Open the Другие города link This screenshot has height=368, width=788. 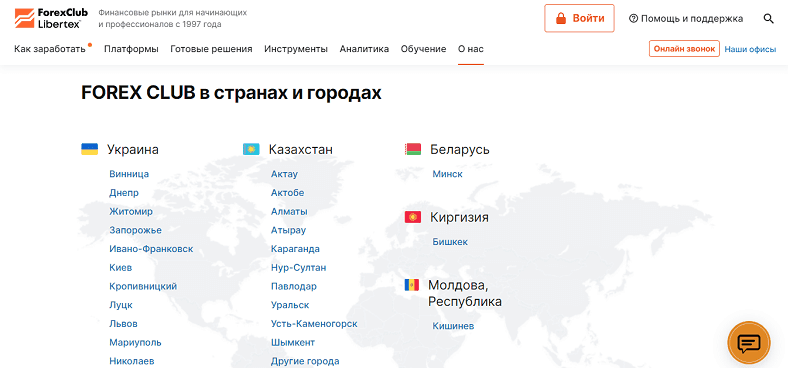click(x=305, y=361)
